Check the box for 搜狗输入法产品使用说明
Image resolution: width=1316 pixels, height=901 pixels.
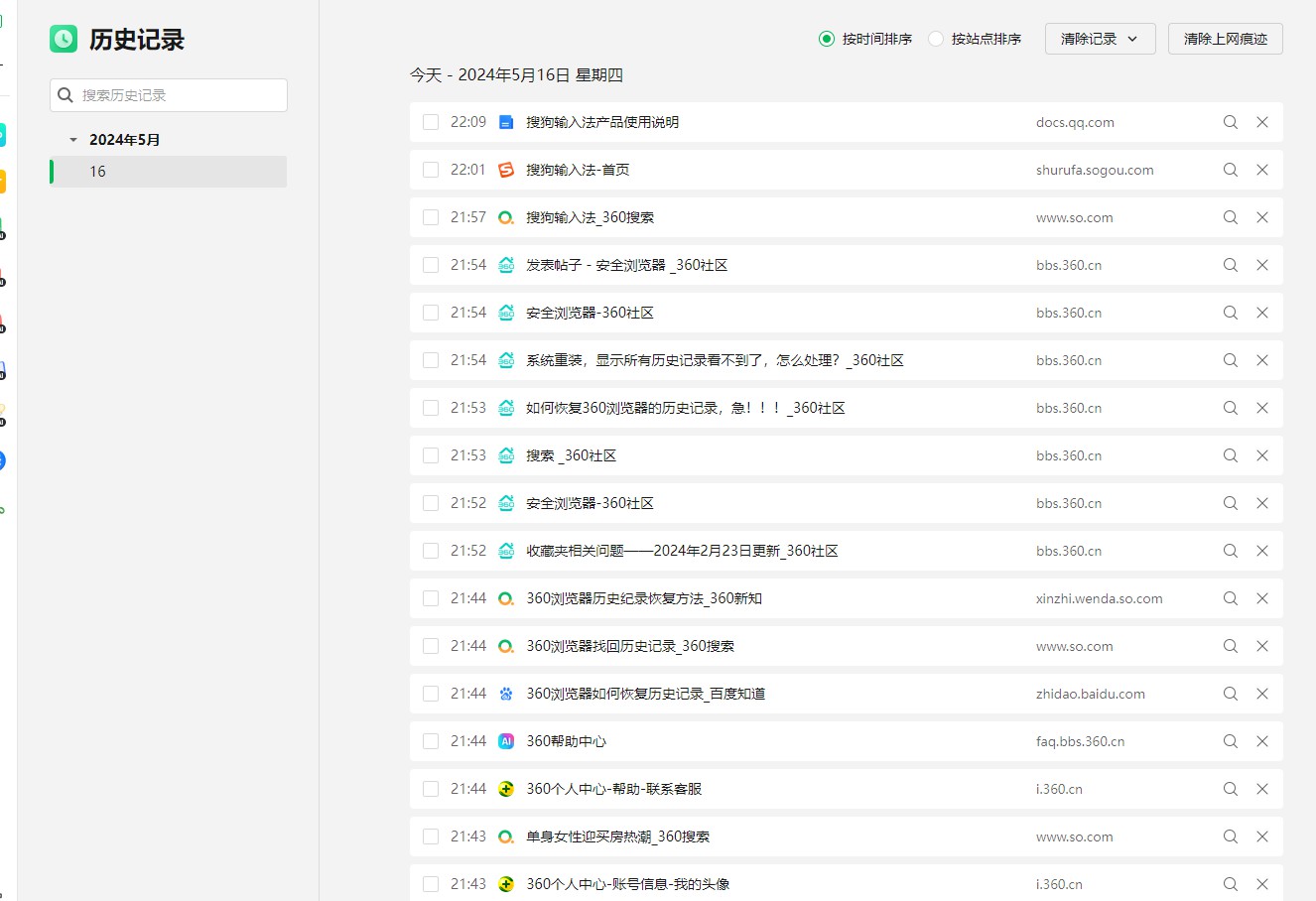click(x=431, y=122)
